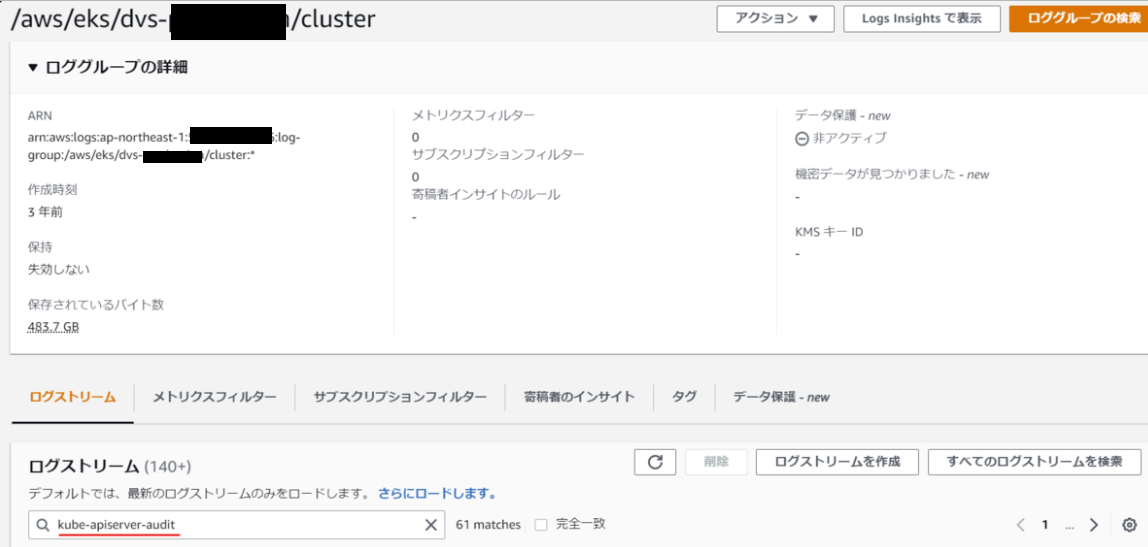1148x547 pixels.
Task: Click すべてのログストリームを検索 button
Action: (x=1035, y=462)
